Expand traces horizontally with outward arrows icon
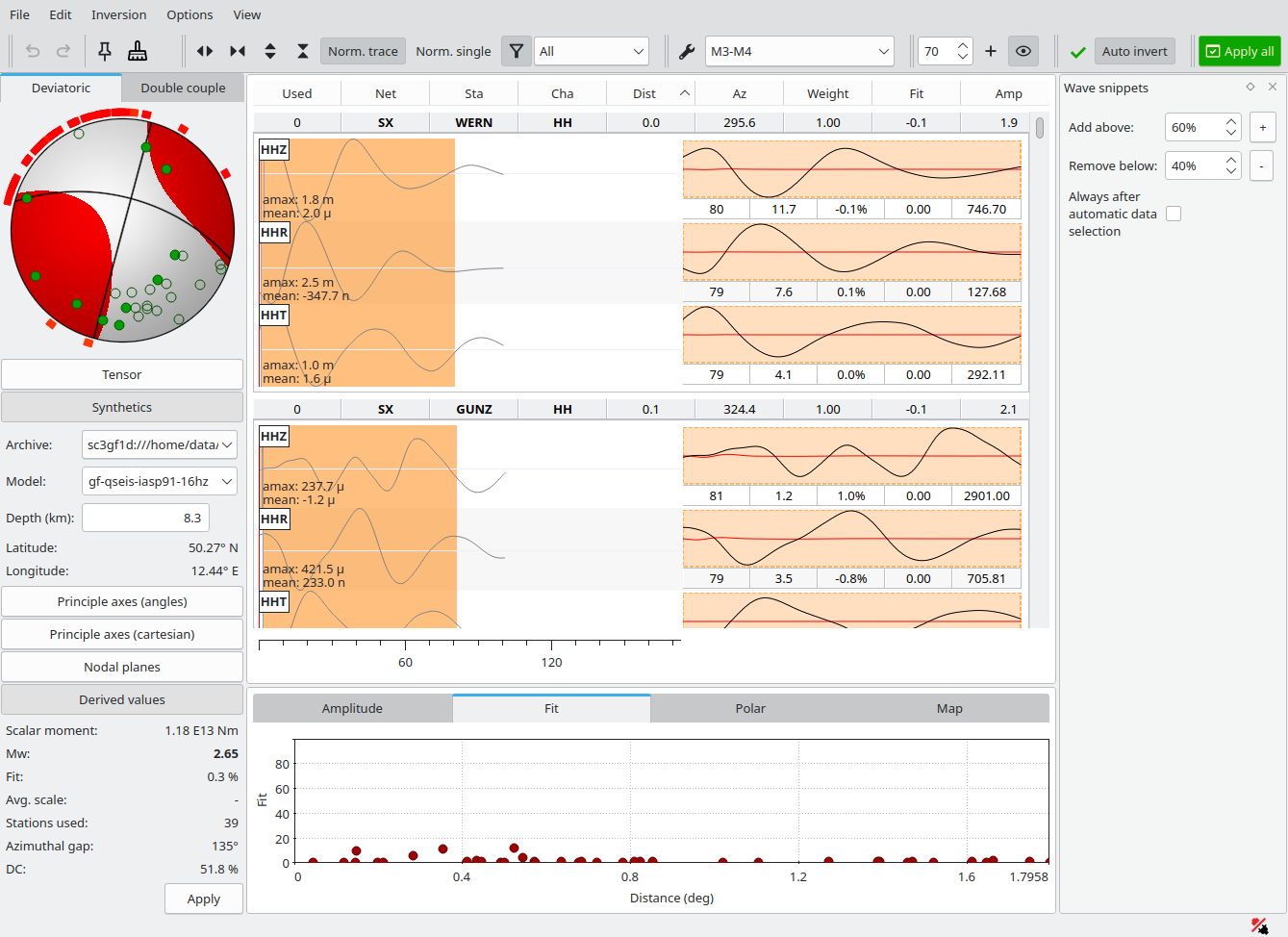Viewport: 1288px width, 937px height. (205, 51)
